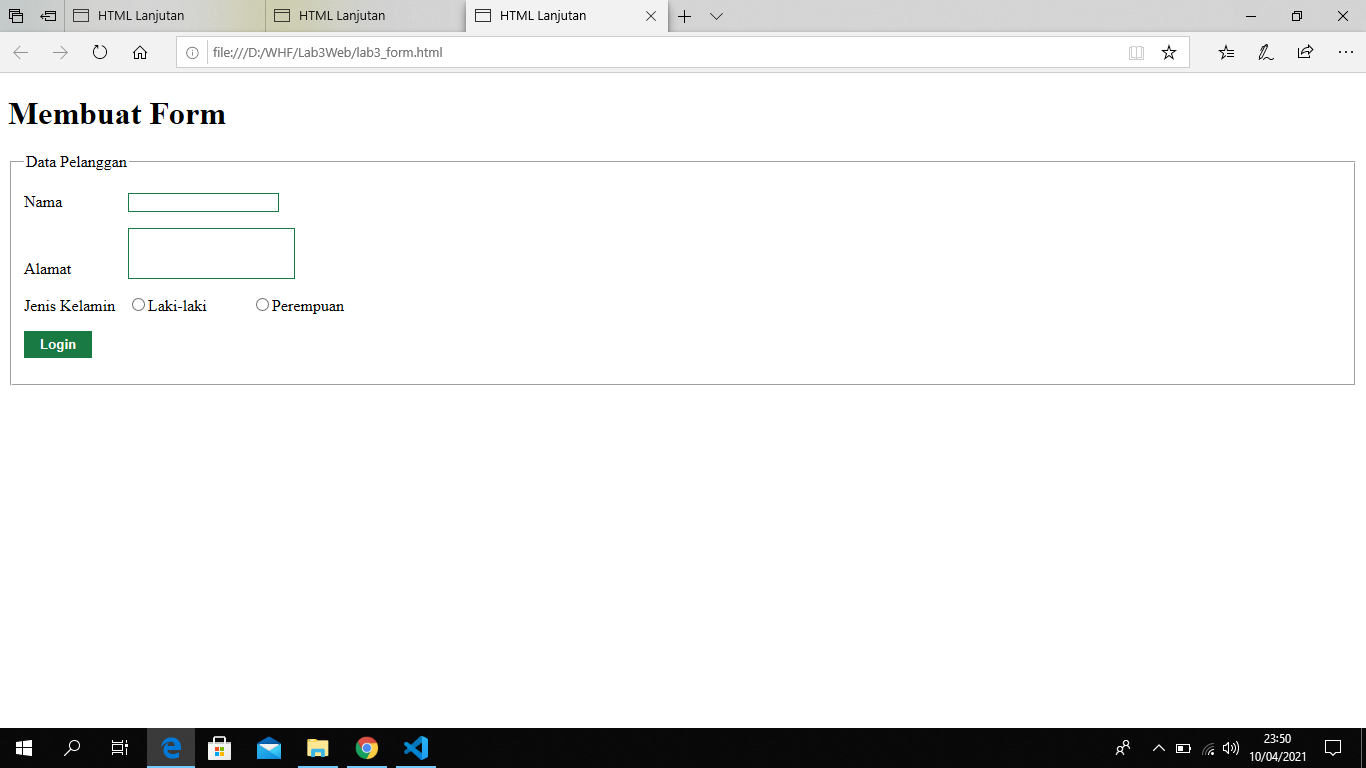Open File Explorer from taskbar

tap(318, 748)
